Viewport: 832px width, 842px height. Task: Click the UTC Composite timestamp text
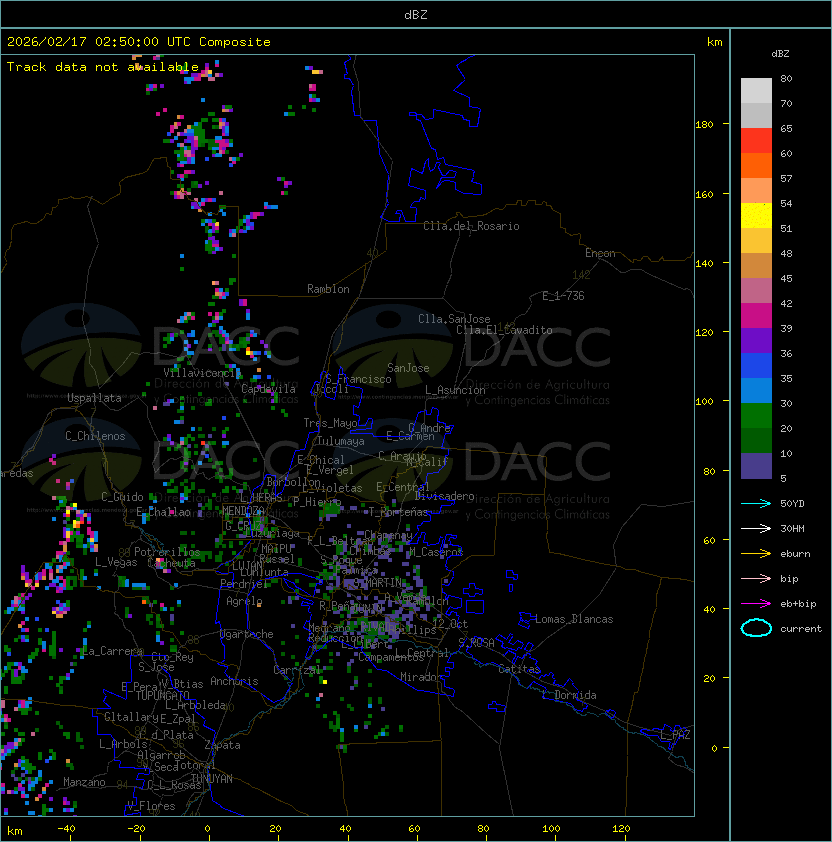pyautogui.click(x=139, y=42)
